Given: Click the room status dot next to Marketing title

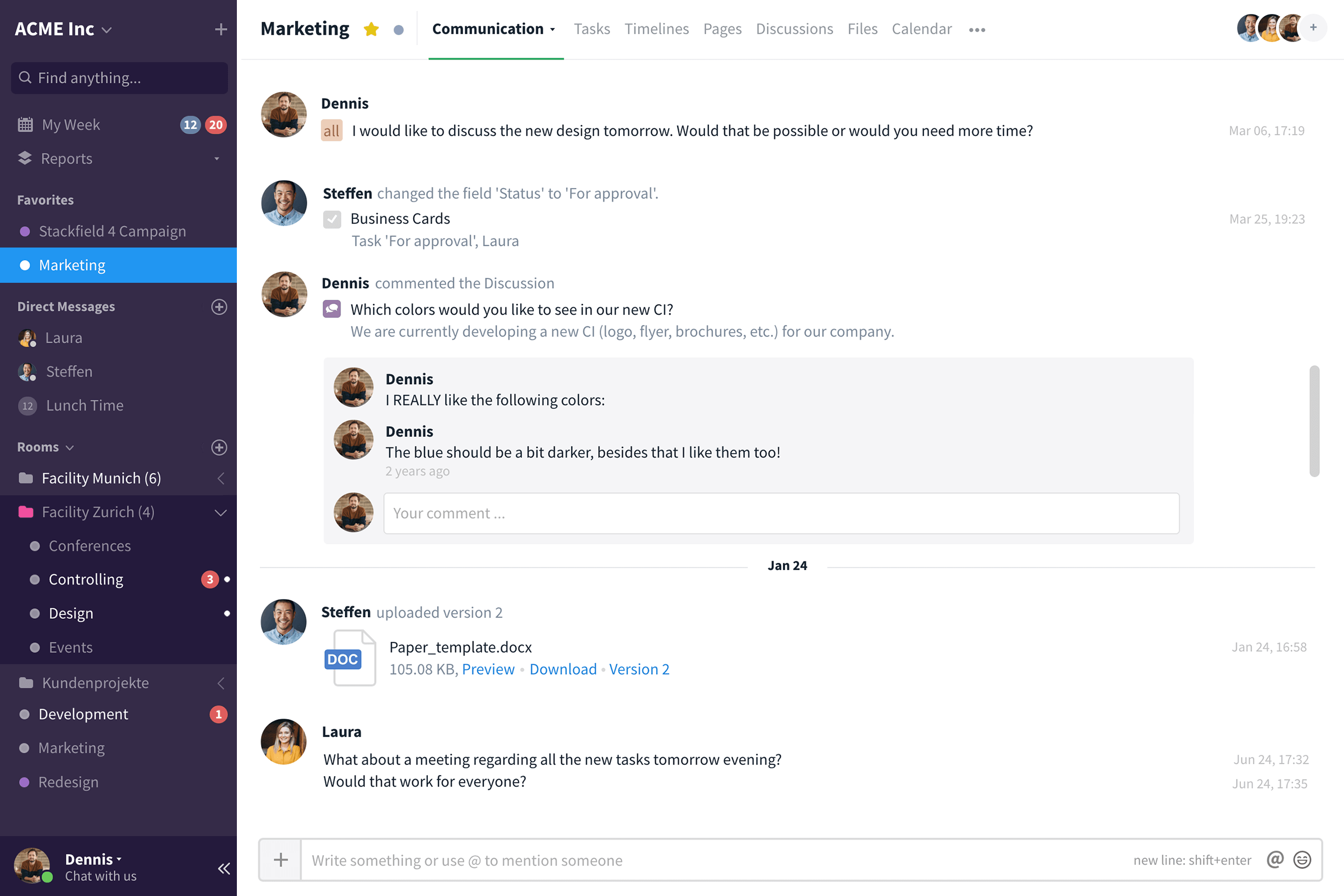Looking at the screenshot, I should click(399, 30).
